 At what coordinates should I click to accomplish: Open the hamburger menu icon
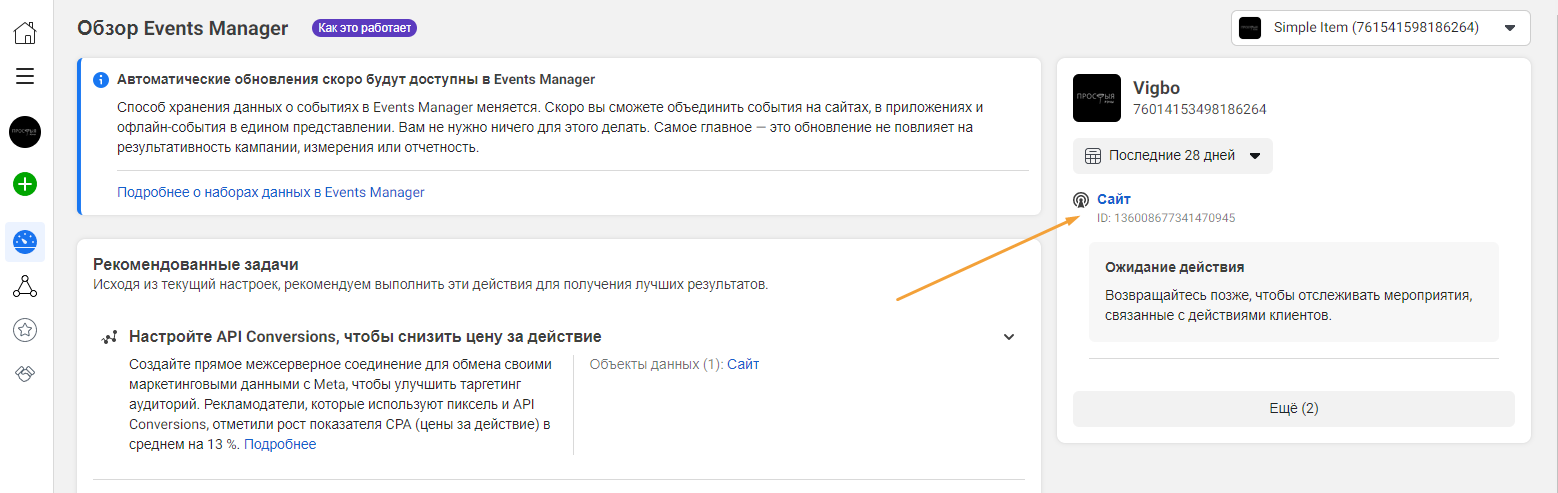(25, 76)
